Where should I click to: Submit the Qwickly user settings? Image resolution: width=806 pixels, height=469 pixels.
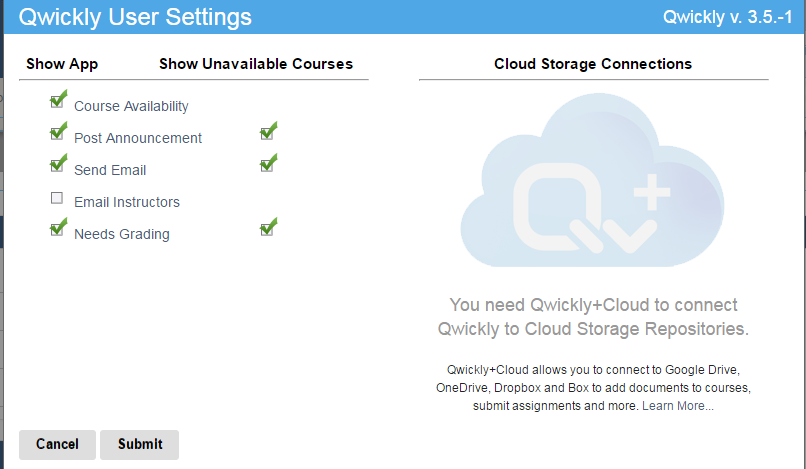coord(140,444)
